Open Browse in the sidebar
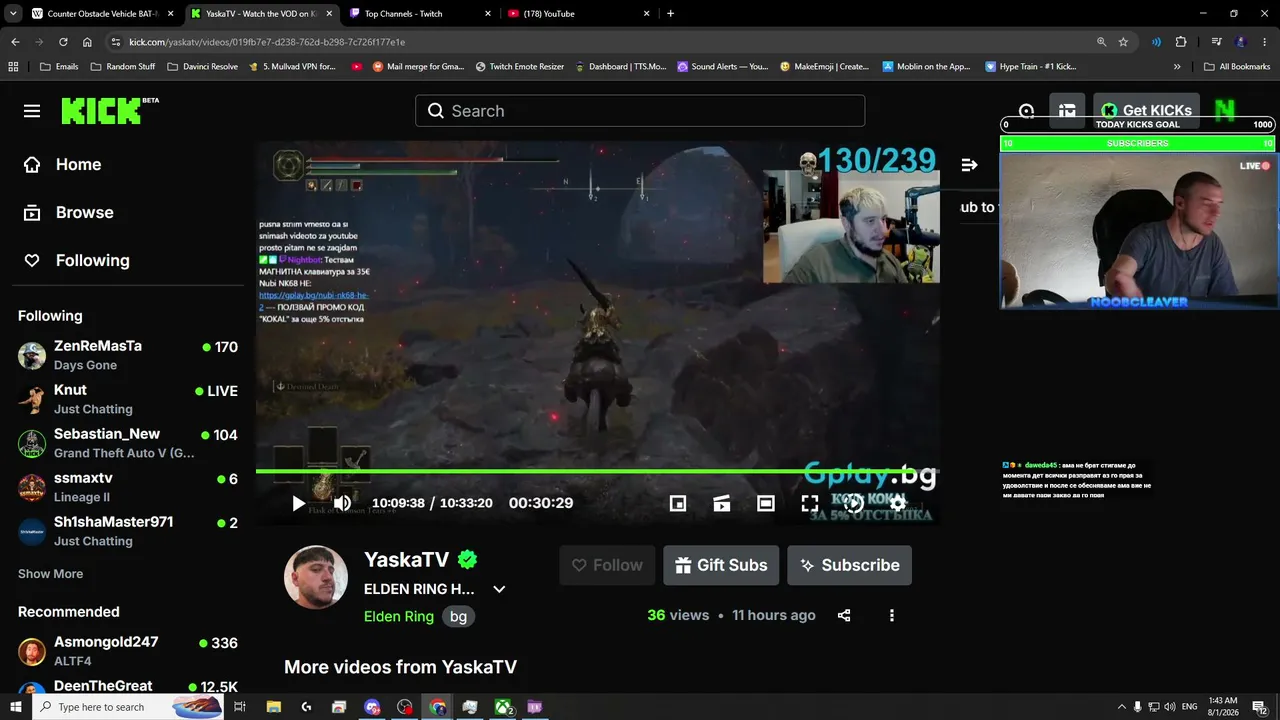Image resolution: width=1280 pixels, height=720 pixels. pos(69,212)
